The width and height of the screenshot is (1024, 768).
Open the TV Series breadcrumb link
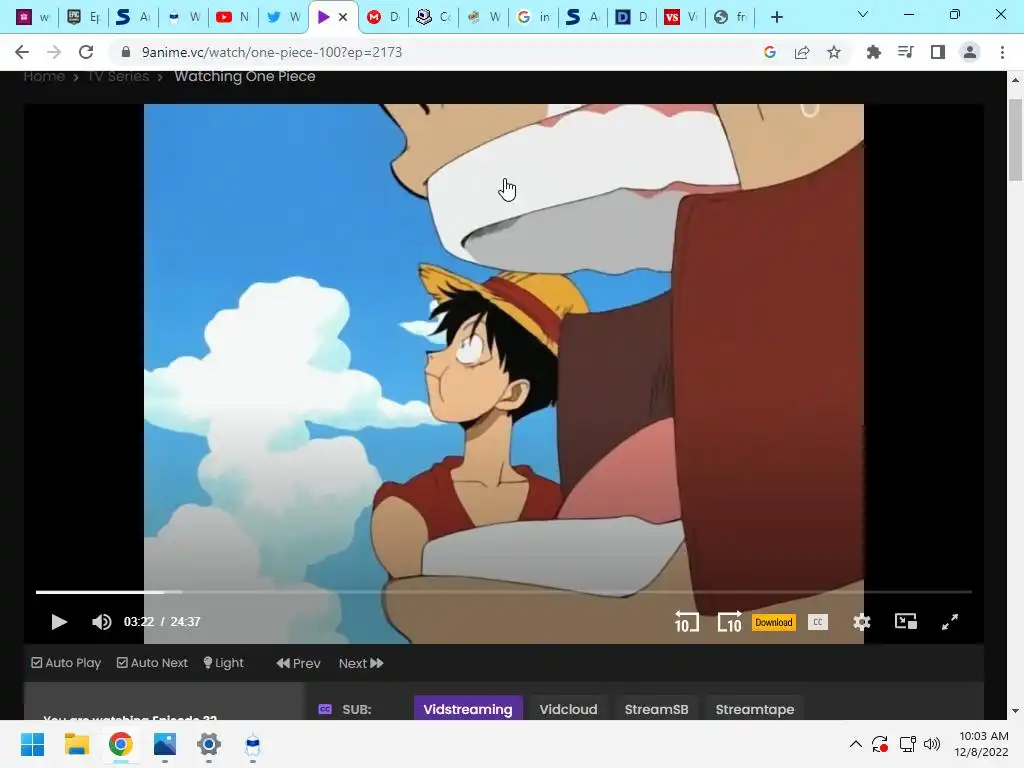pyautogui.click(x=118, y=76)
